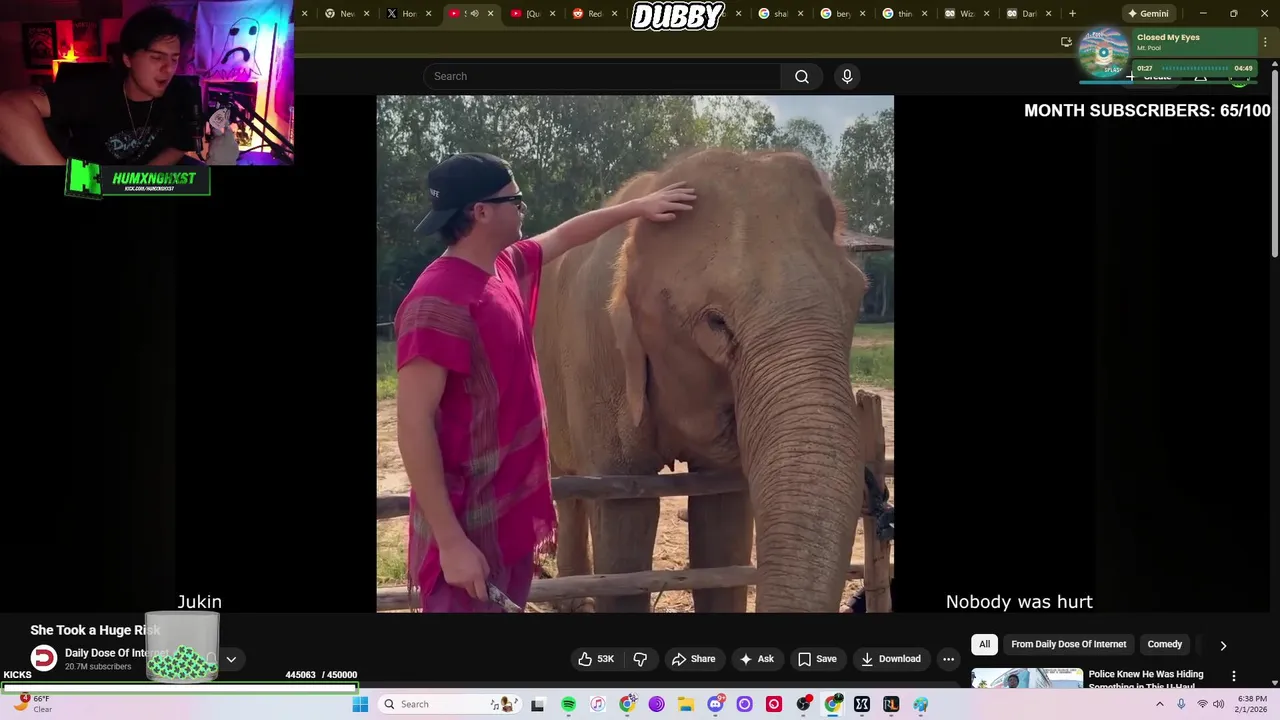Viewport: 1280px width, 720px height.
Task: Open weather widget showing 66°F Clear
Action: click(x=32, y=704)
